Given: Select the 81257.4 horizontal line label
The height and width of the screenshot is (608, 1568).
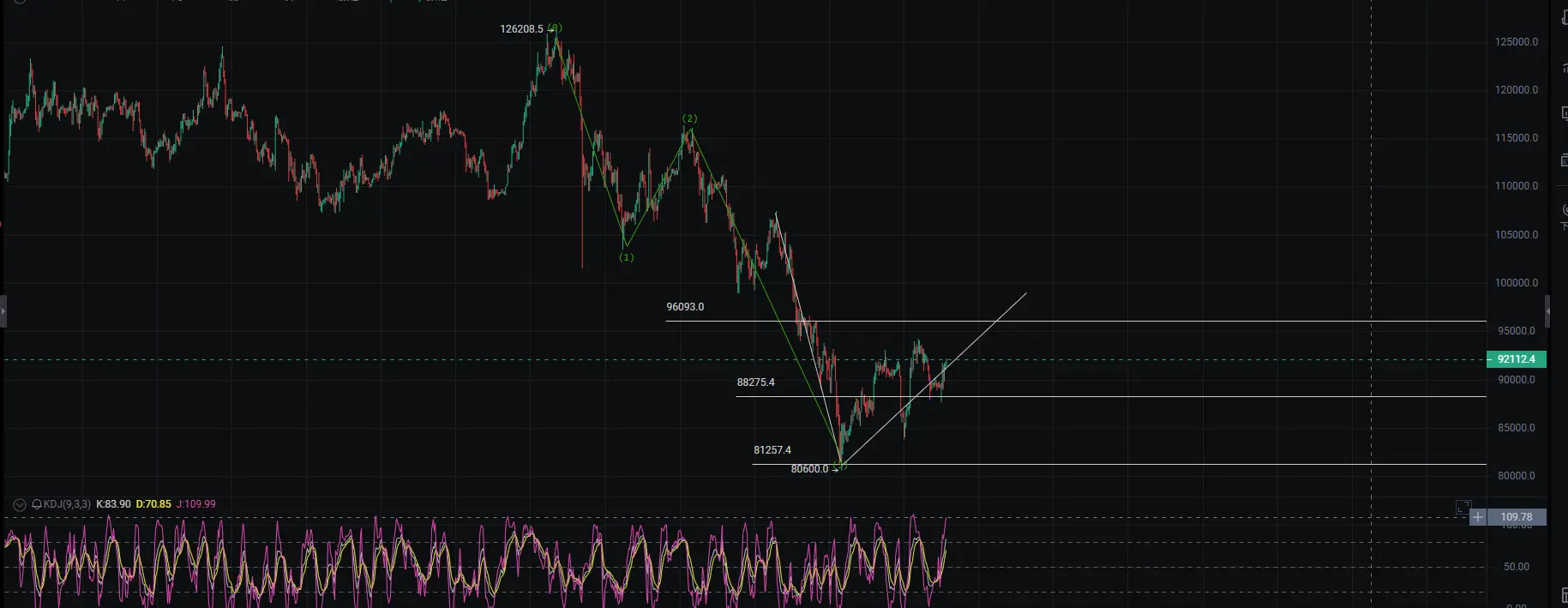Looking at the screenshot, I should 772,450.
